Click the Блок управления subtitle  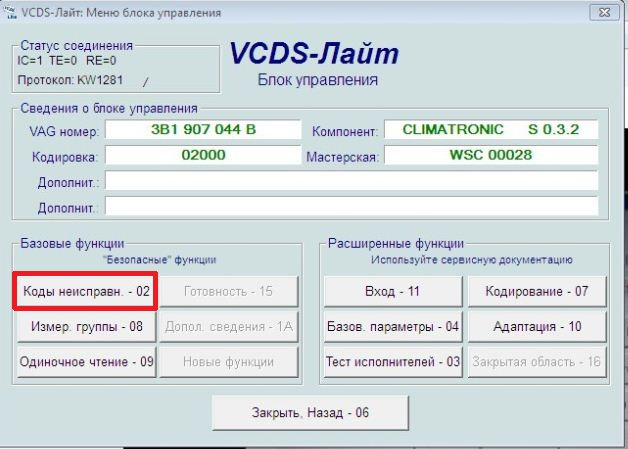[318, 80]
